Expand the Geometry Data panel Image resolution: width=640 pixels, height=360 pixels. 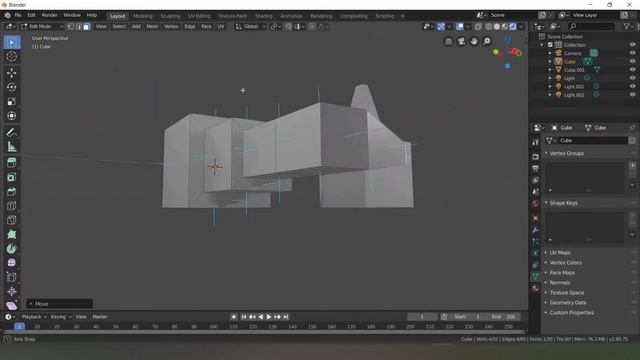(x=567, y=303)
